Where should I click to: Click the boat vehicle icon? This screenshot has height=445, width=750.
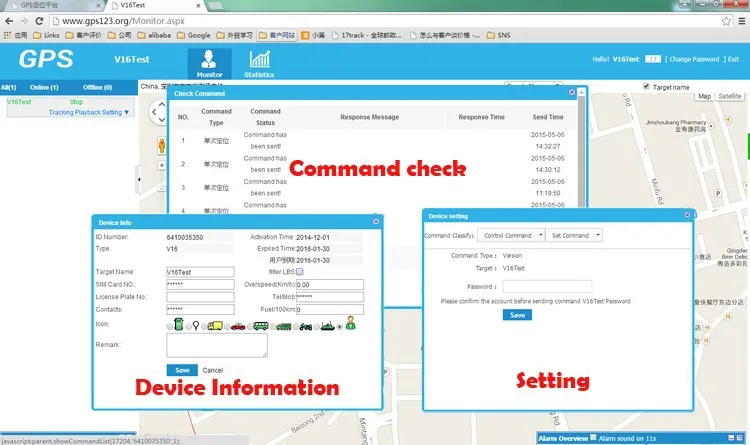coord(328,326)
